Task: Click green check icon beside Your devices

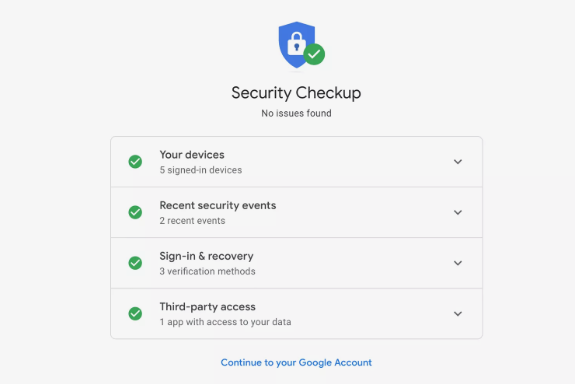Action: 135,162
